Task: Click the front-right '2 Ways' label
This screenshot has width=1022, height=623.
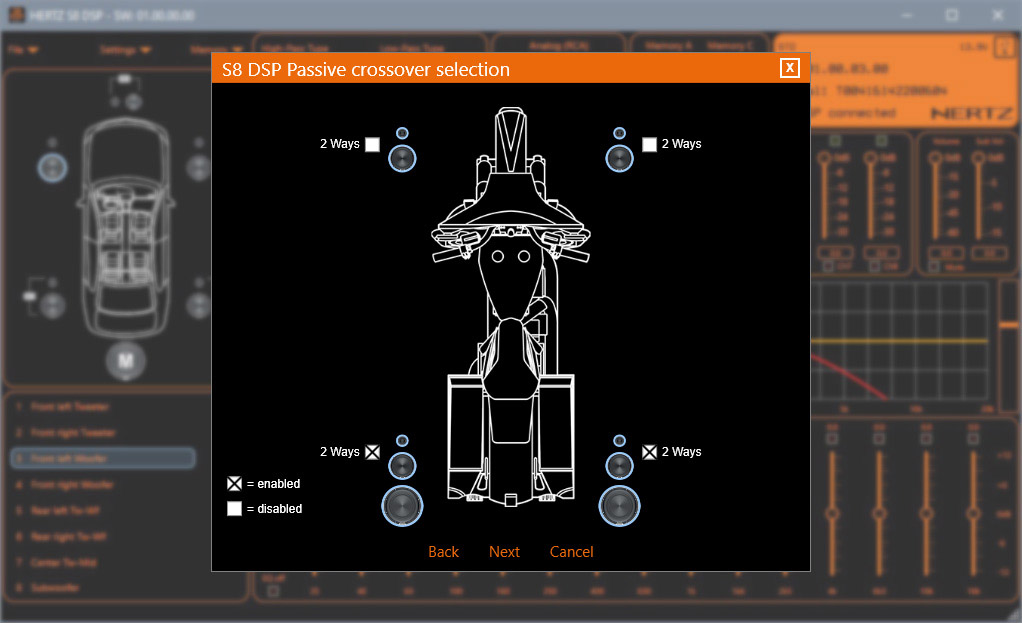Action: coord(681,144)
